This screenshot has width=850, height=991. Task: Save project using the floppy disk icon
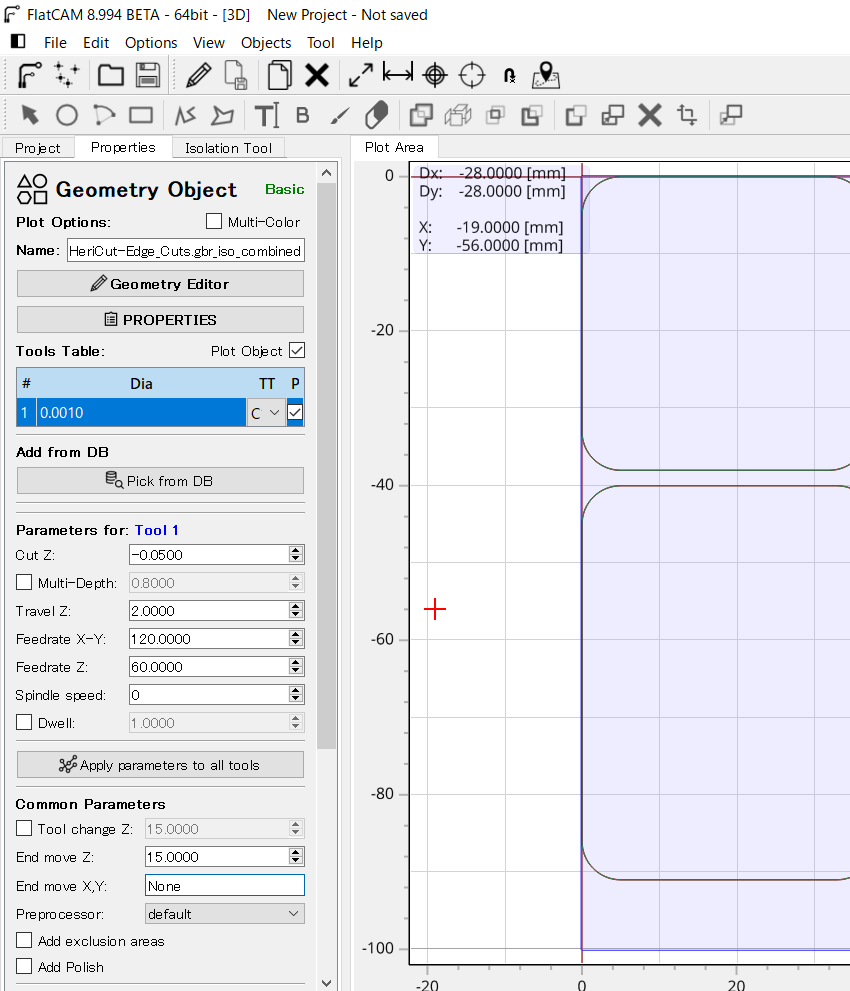tap(148, 75)
